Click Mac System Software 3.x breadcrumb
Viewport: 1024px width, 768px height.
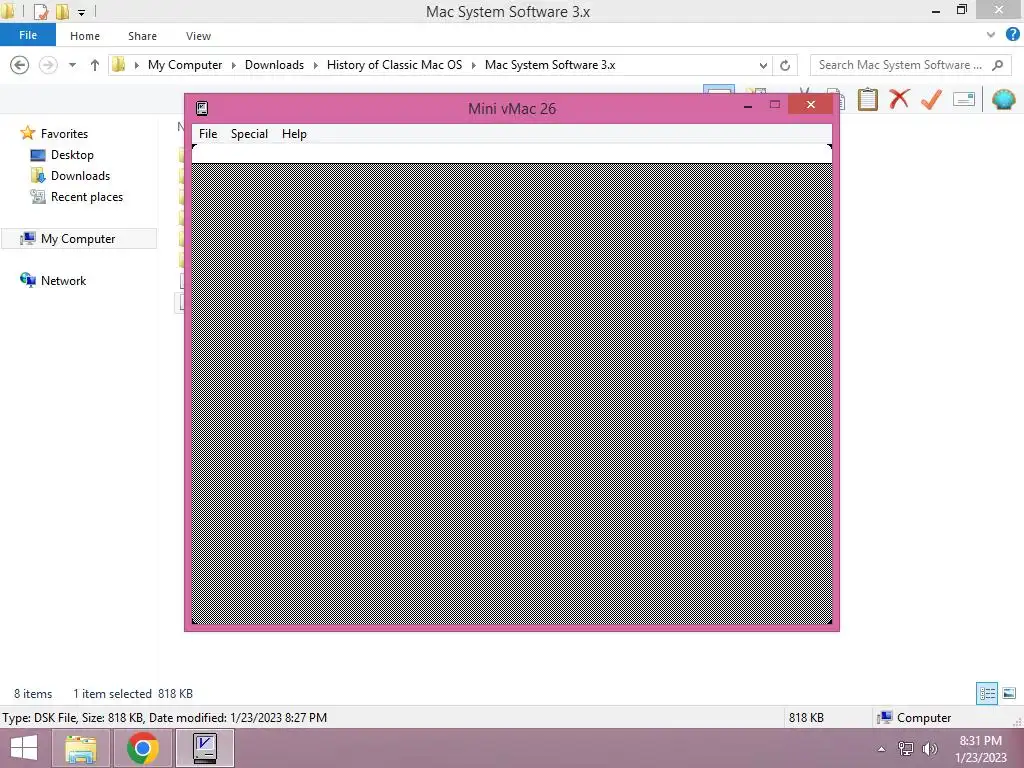[x=549, y=65]
